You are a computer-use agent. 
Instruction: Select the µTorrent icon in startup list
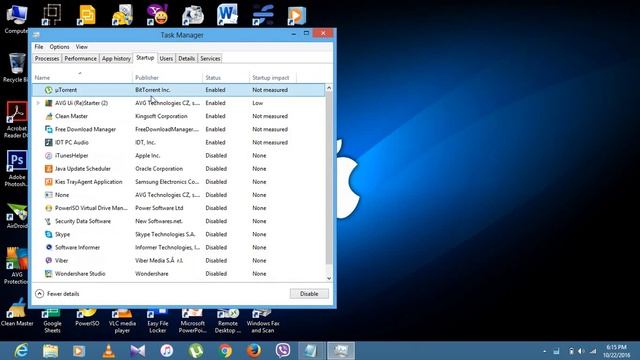[x=49, y=90]
